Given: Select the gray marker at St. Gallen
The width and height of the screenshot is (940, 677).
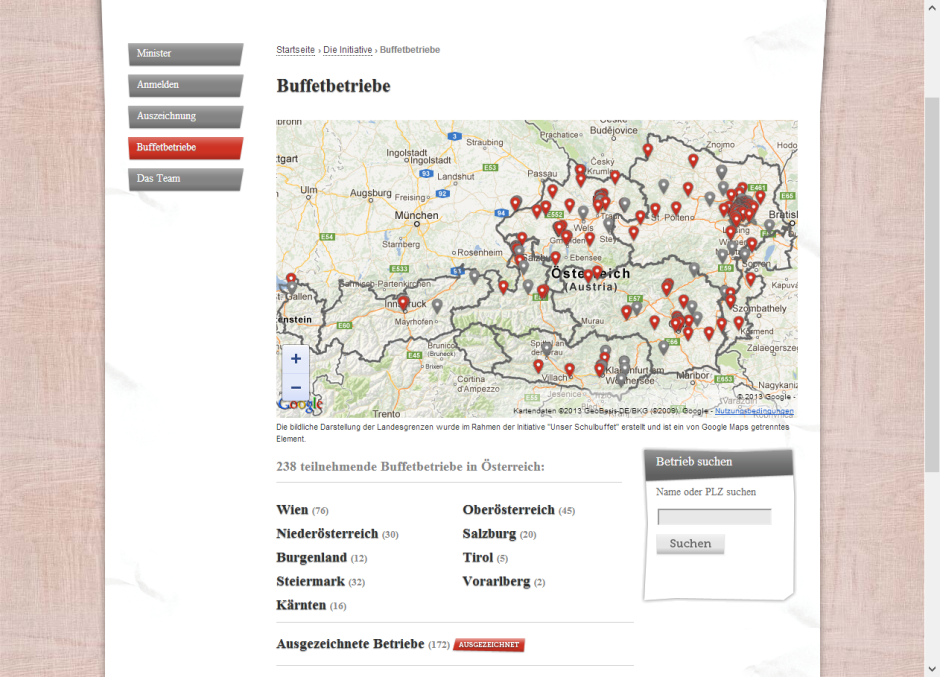Looking at the screenshot, I should pos(291,288).
